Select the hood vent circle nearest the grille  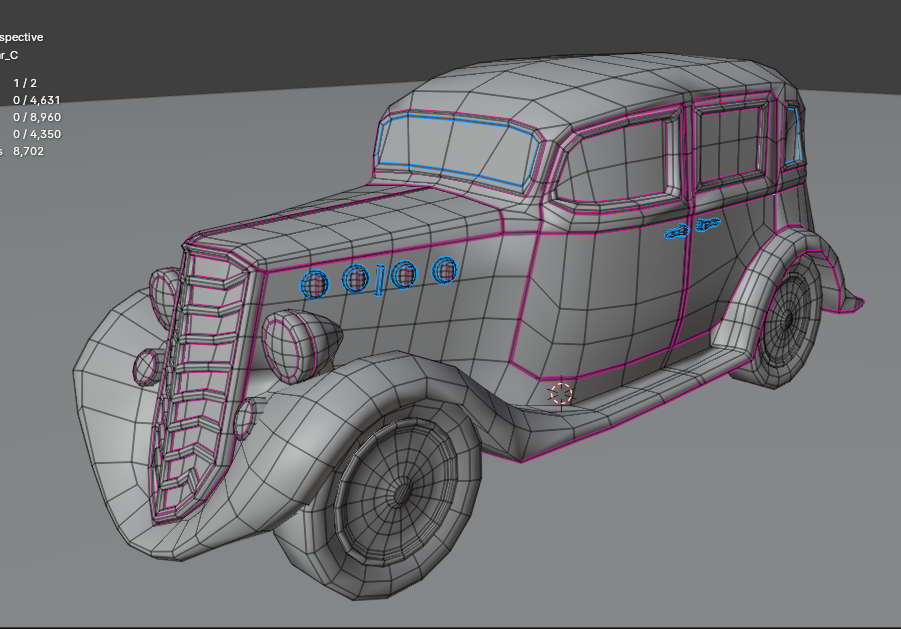pyautogui.click(x=314, y=284)
